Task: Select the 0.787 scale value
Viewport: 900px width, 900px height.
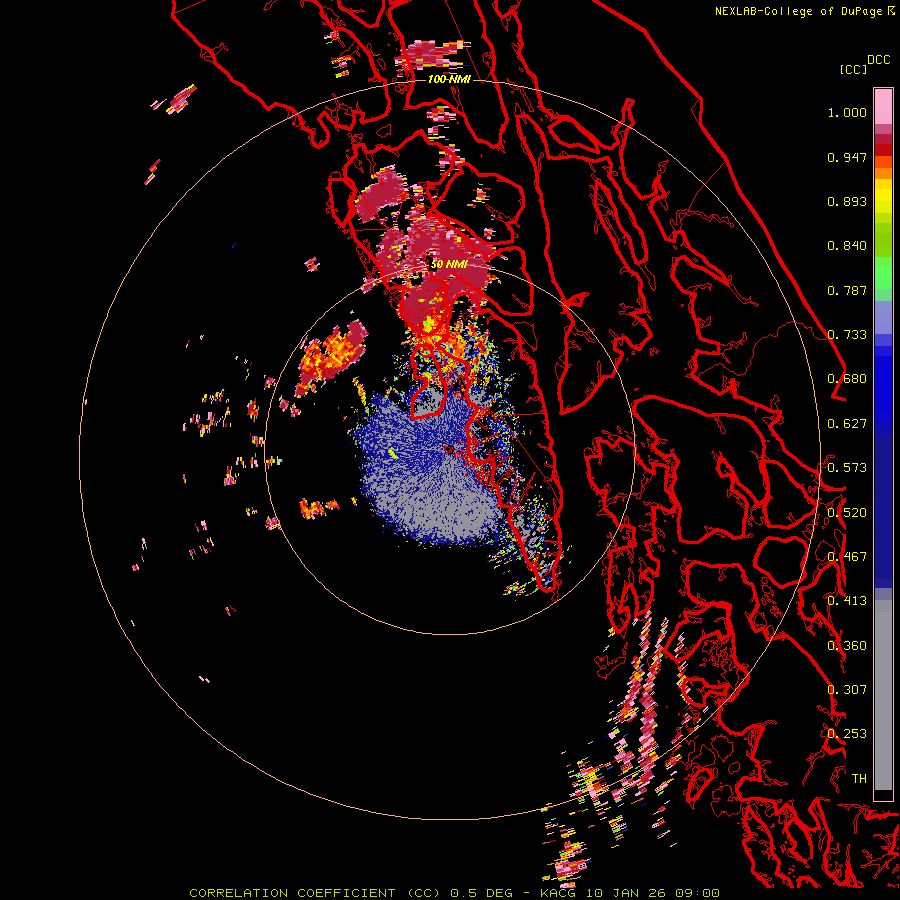Action: pos(847,290)
